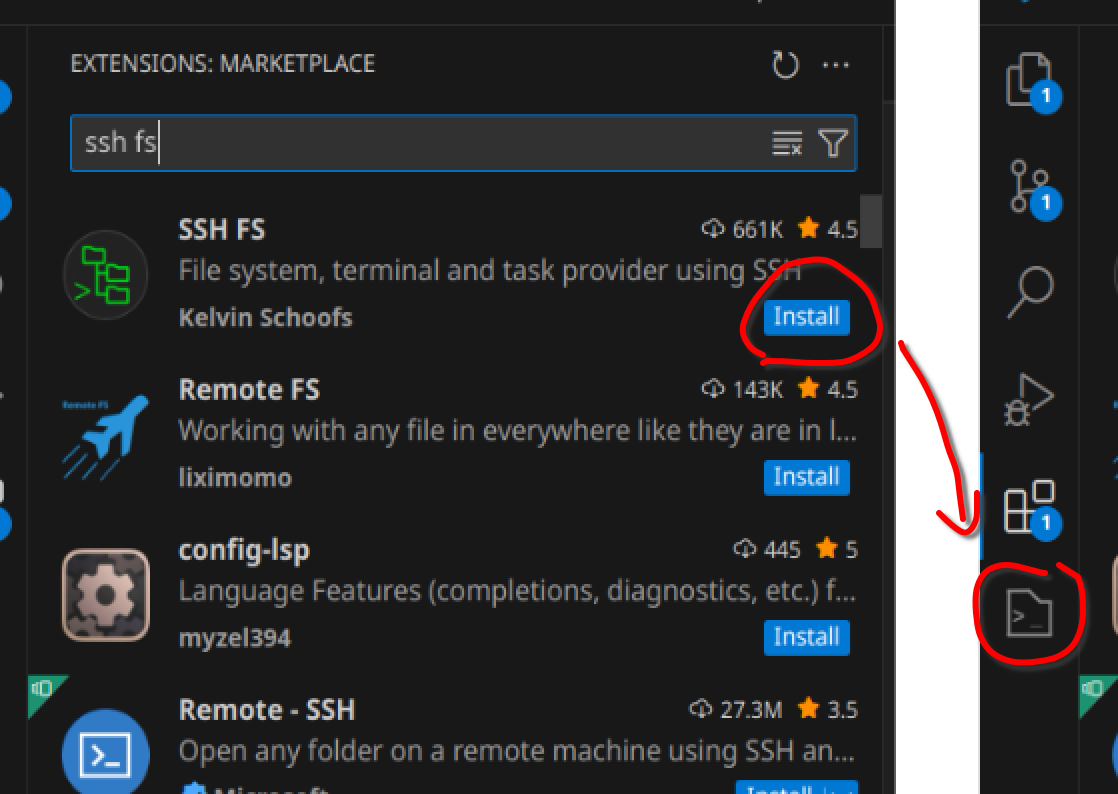Open Search in the activity bar

pyautogui.click(x=1031, y=292)
